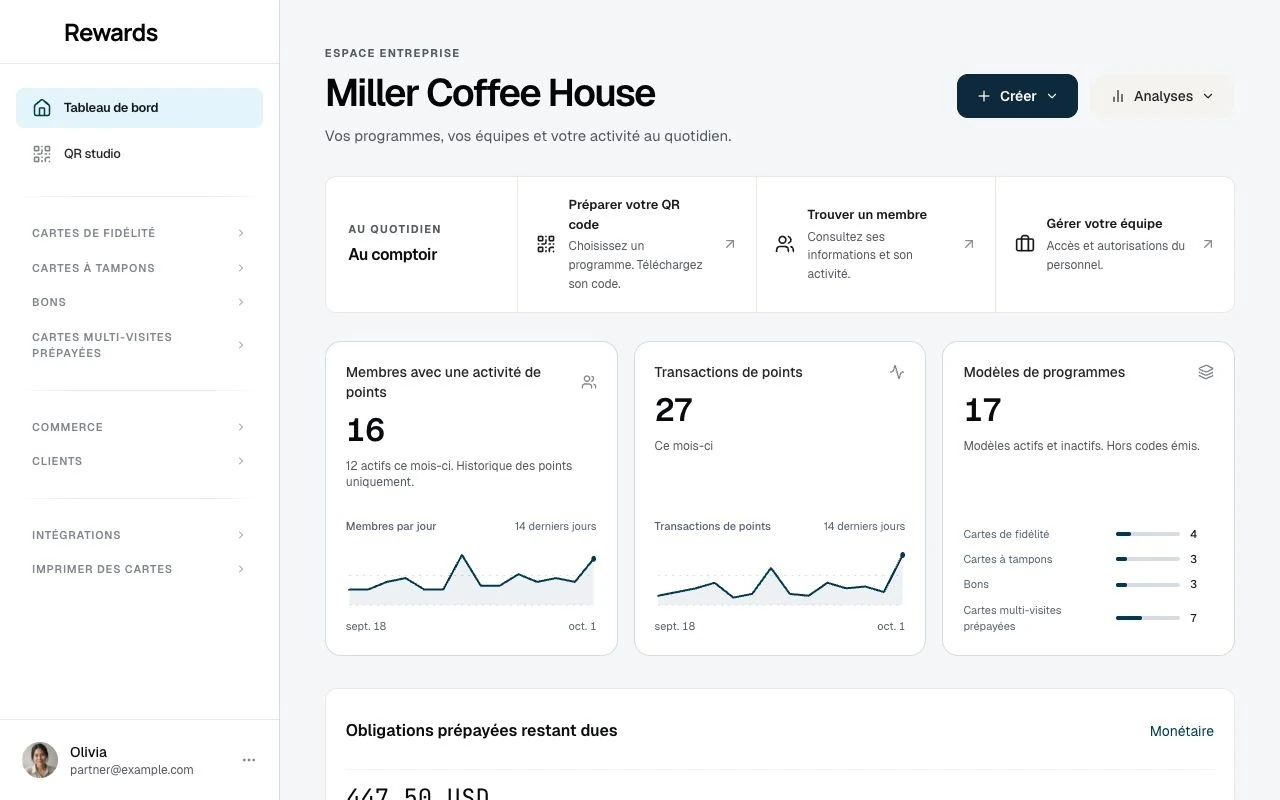Click the arrow icon on Préparer votre QR code card
Image resolution: width=1280 pixels, height=800 pixels.
pyautogui.click(x=730, y=244)
